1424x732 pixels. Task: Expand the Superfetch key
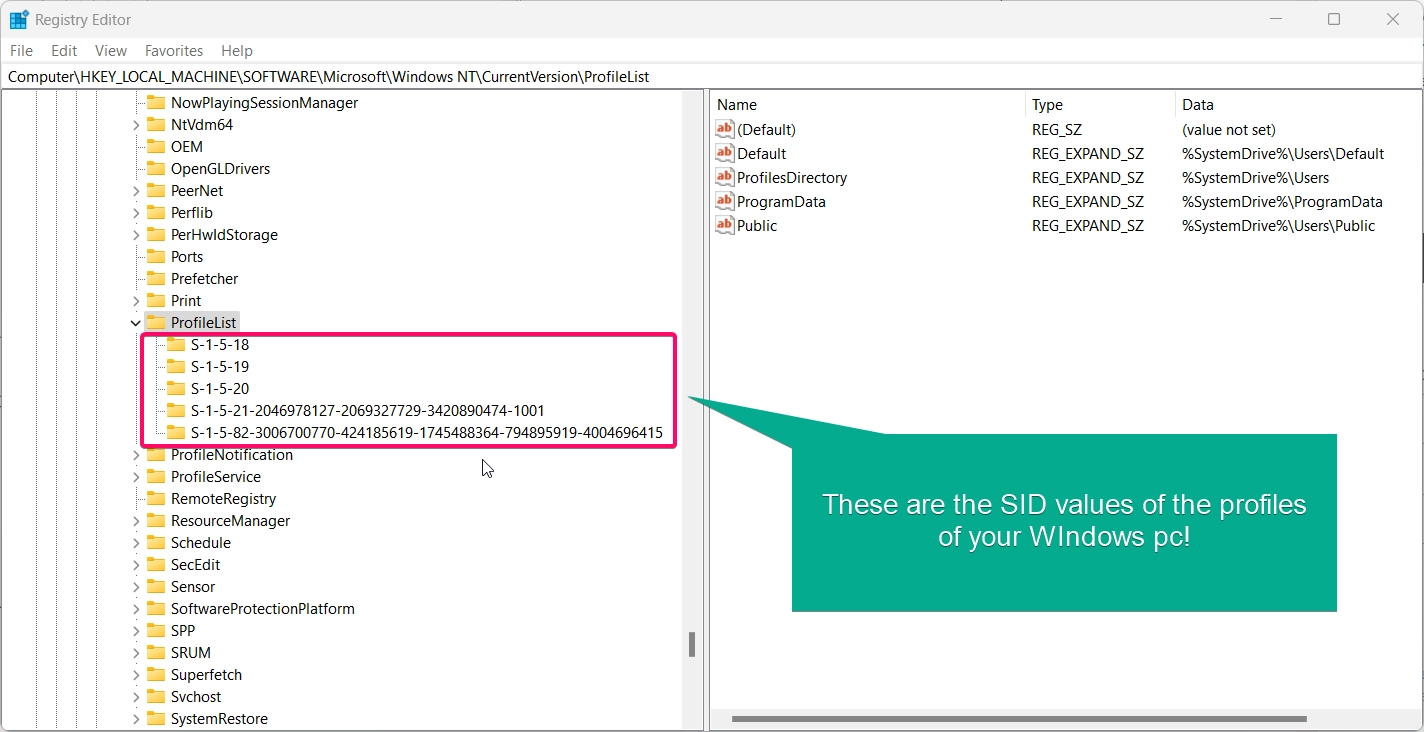(136, 675)
